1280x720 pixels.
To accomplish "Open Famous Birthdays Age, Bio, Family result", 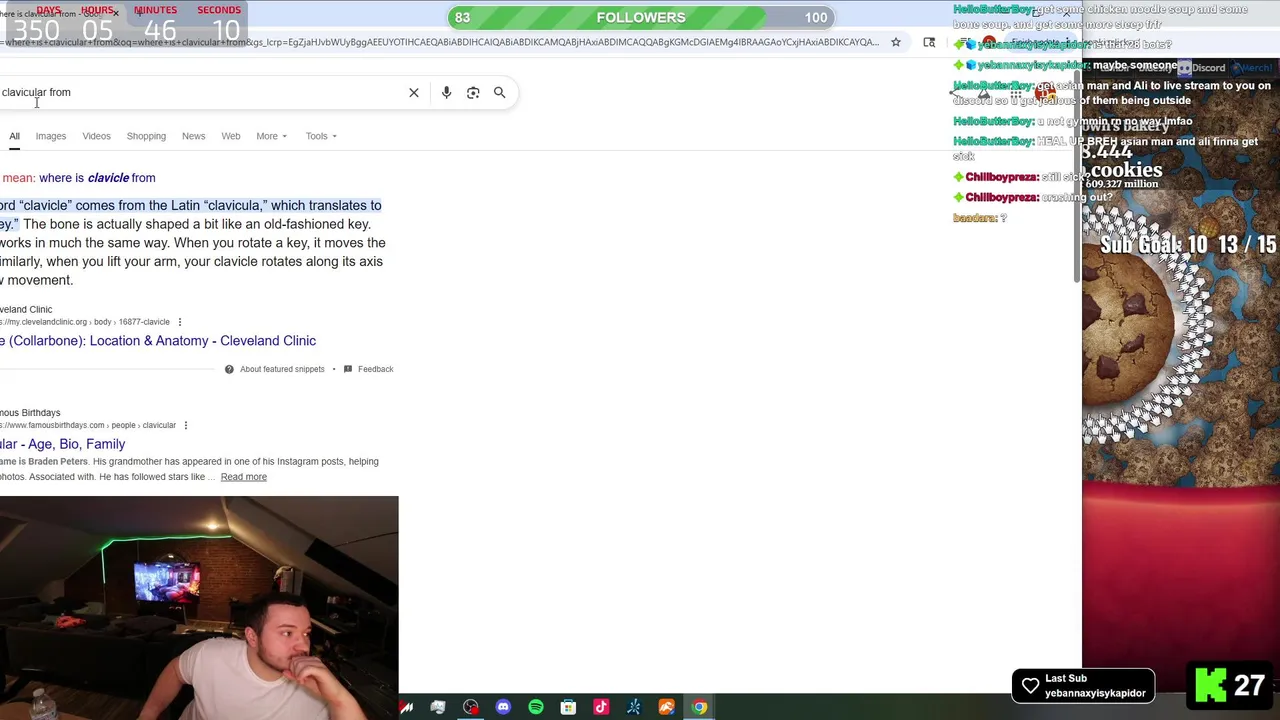I will [x=62, y=444].
